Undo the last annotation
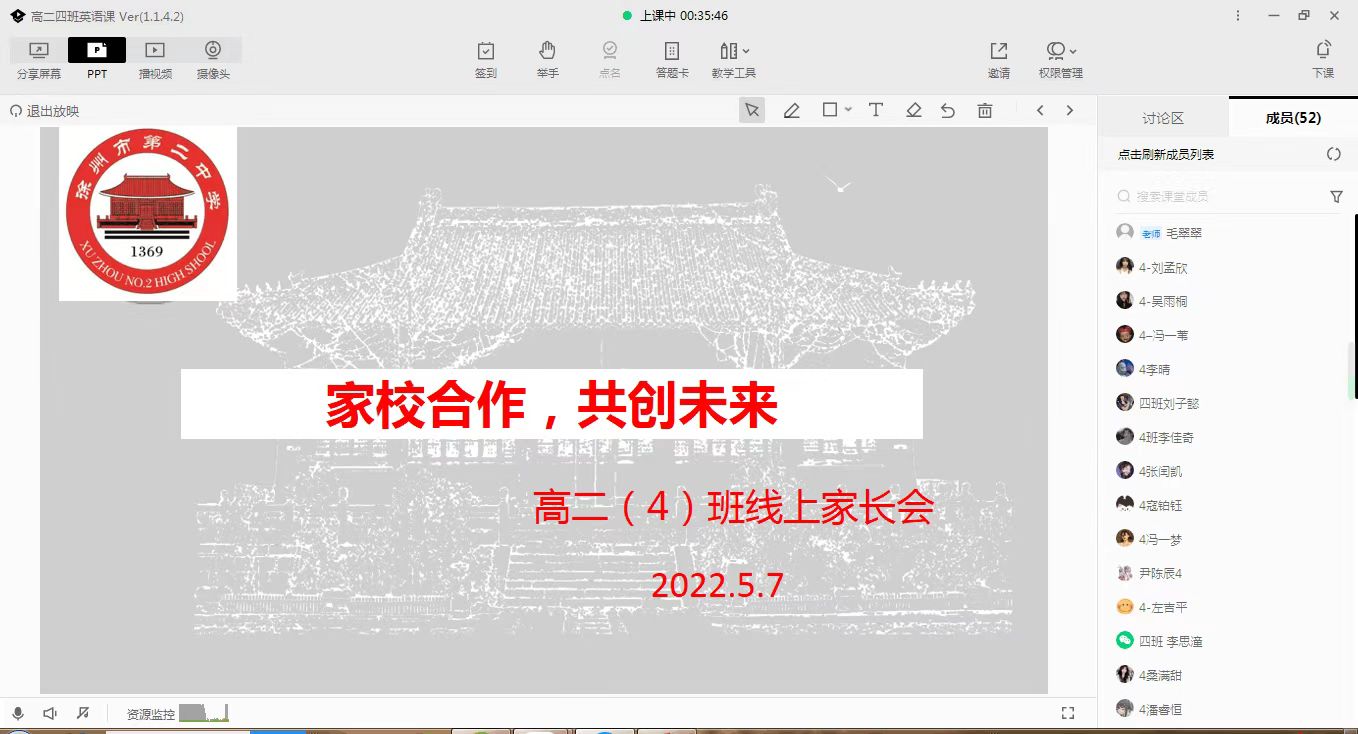1358x734 pixels. [948, 110]
